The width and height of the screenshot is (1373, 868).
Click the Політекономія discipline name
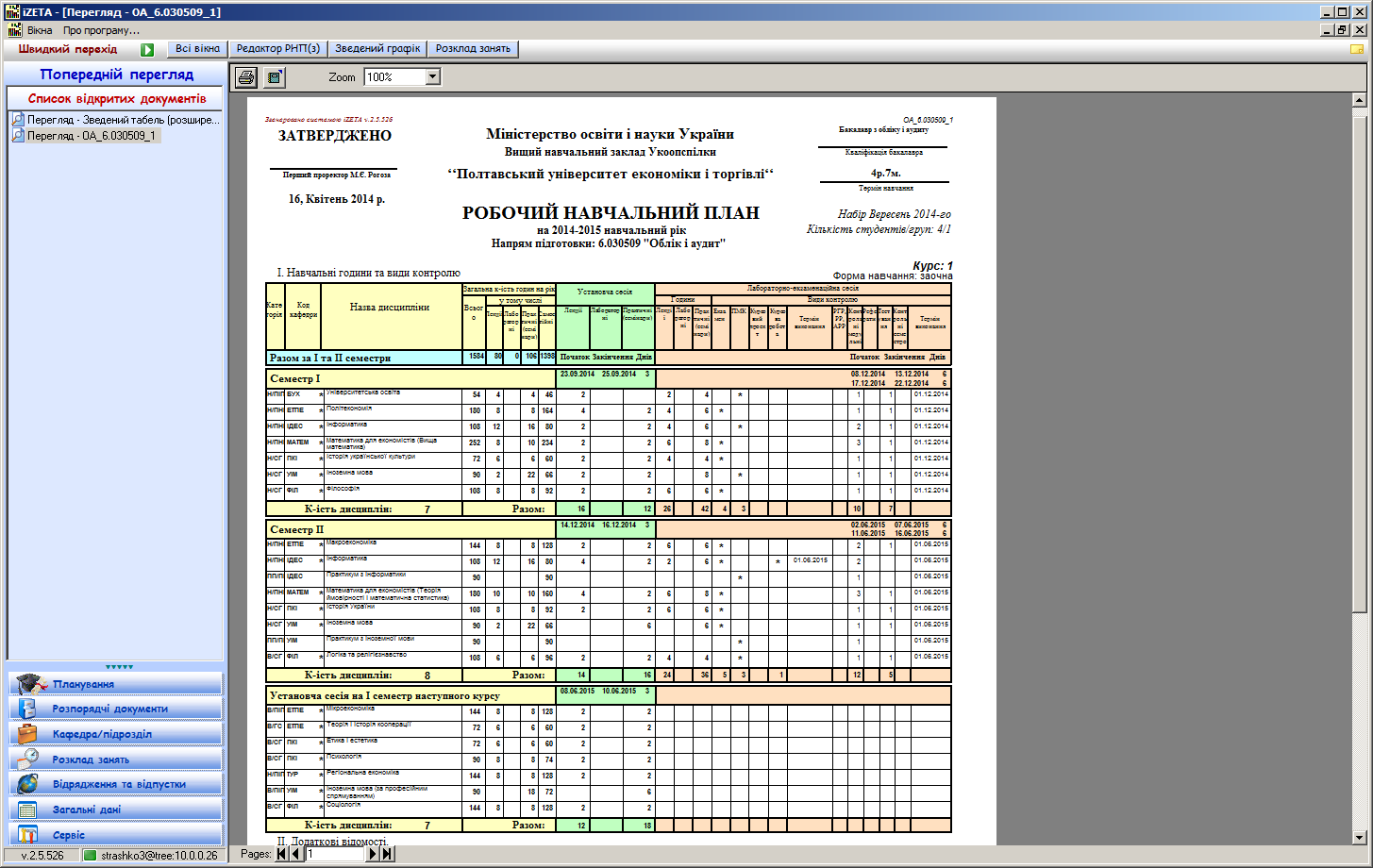click(349, 409)
